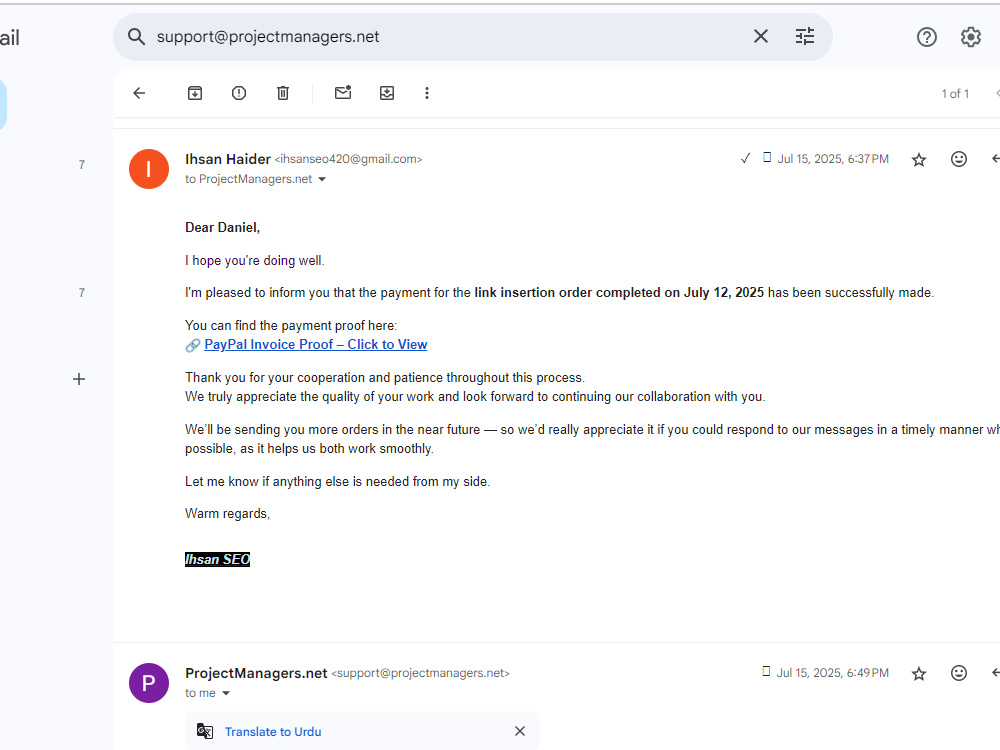This screenshot has height=750, width=1000.
Task: Open the search filter options icon
Action: (805, 36)
